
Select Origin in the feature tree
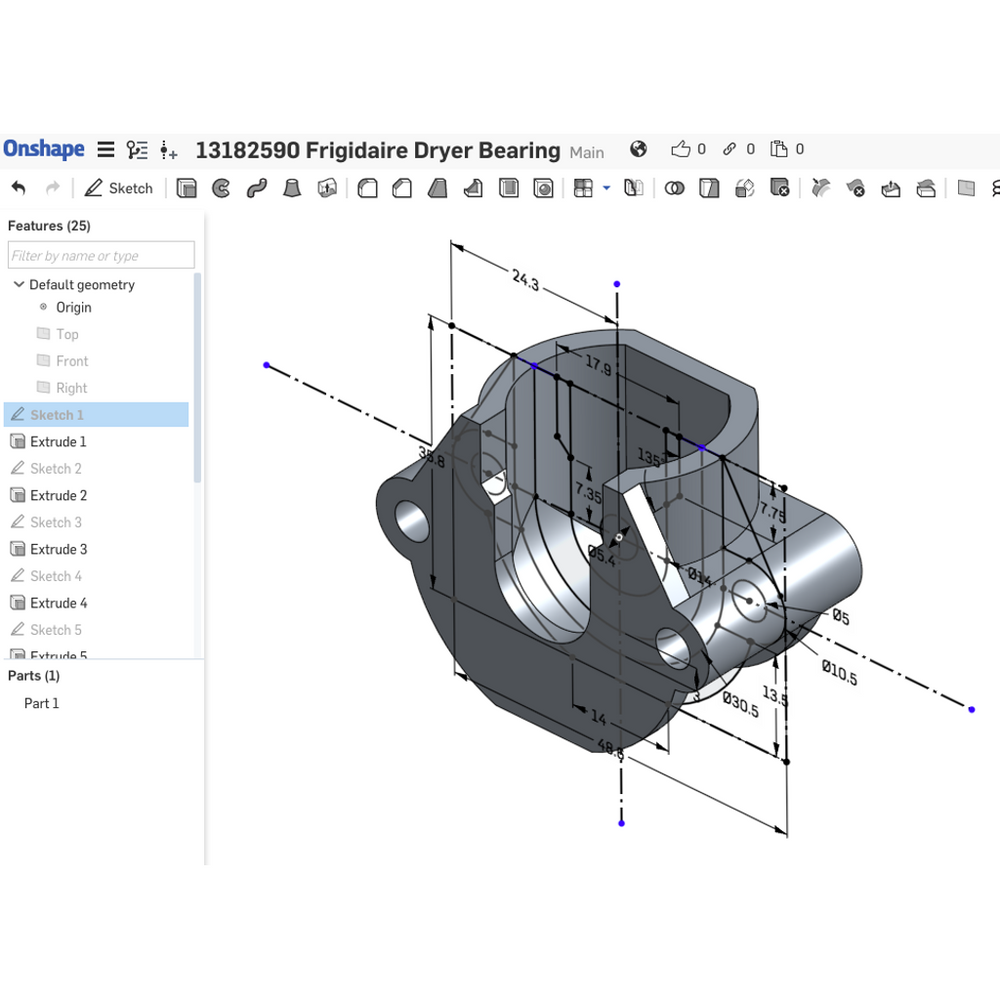click(73, 307)
